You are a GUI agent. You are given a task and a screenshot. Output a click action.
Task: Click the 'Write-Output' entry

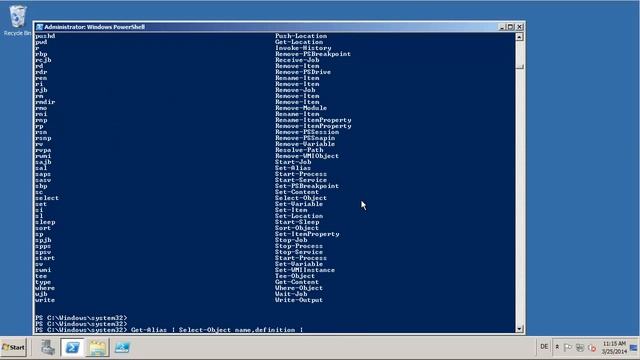(299, 300)
